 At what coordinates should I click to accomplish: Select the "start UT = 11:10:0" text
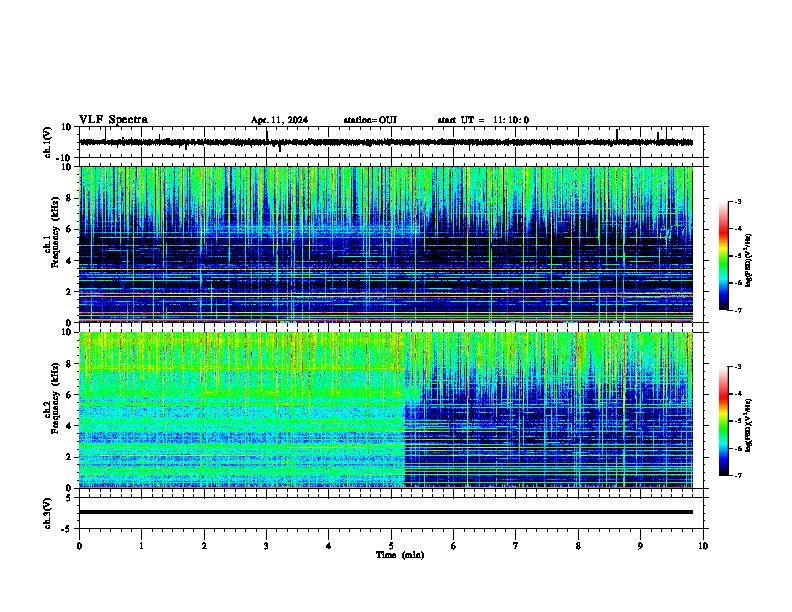[483, 120]
